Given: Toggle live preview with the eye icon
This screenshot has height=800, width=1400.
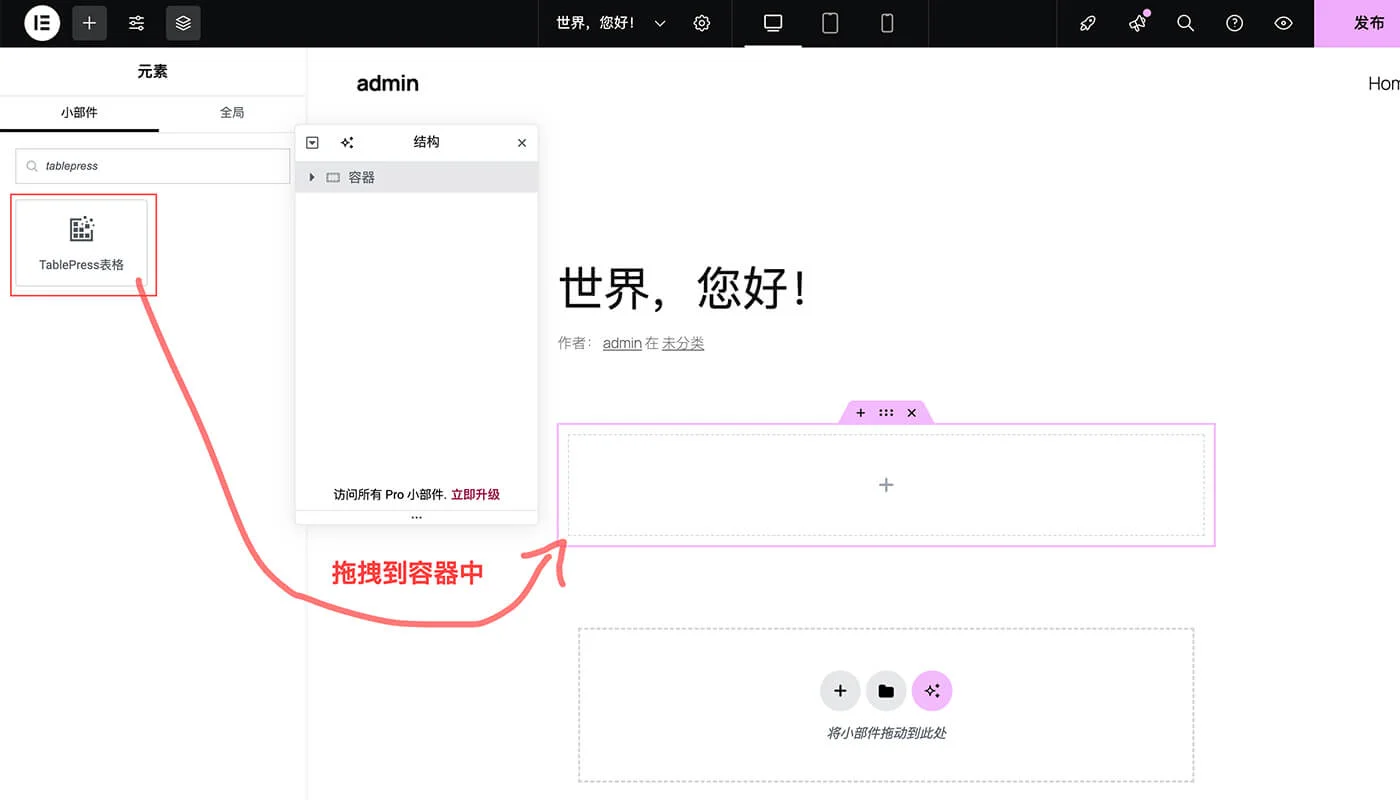Looking at the screenshot, I should [x=1283, y=22].
